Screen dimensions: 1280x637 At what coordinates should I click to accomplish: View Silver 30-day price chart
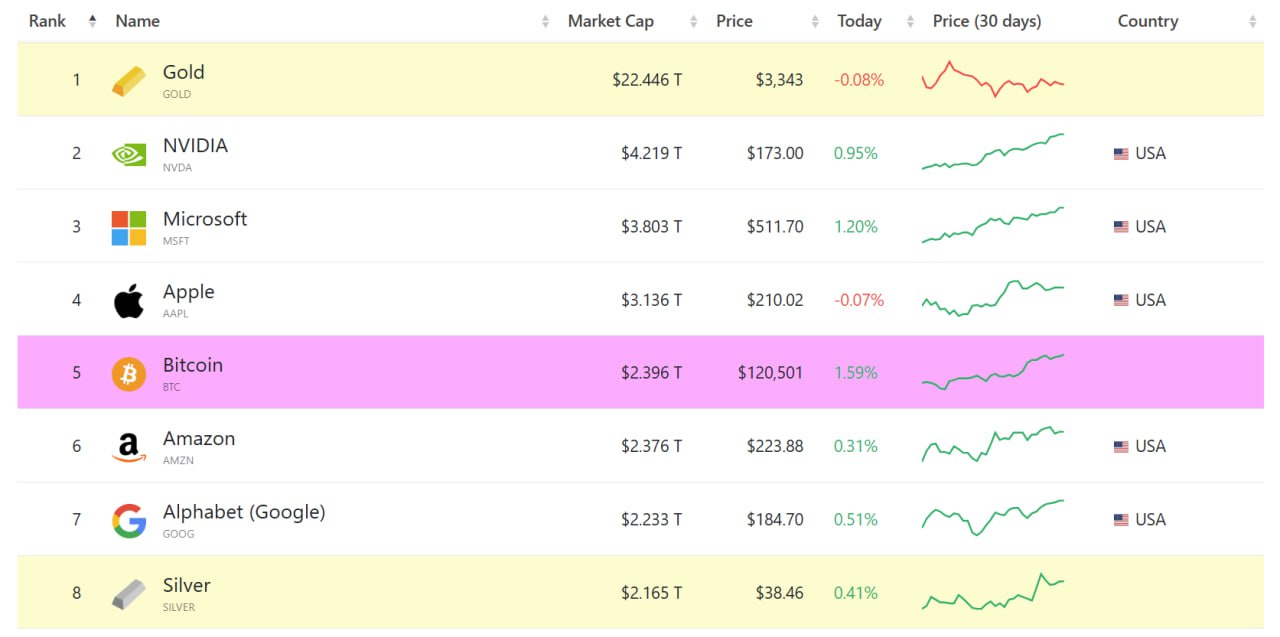tap(993, 591)
